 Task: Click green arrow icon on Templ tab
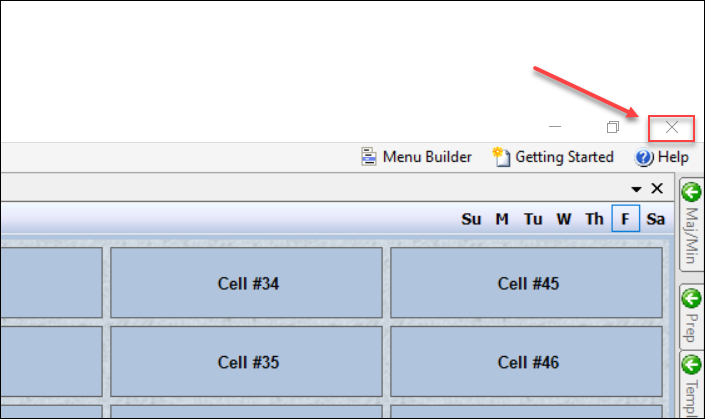(692, 364)
